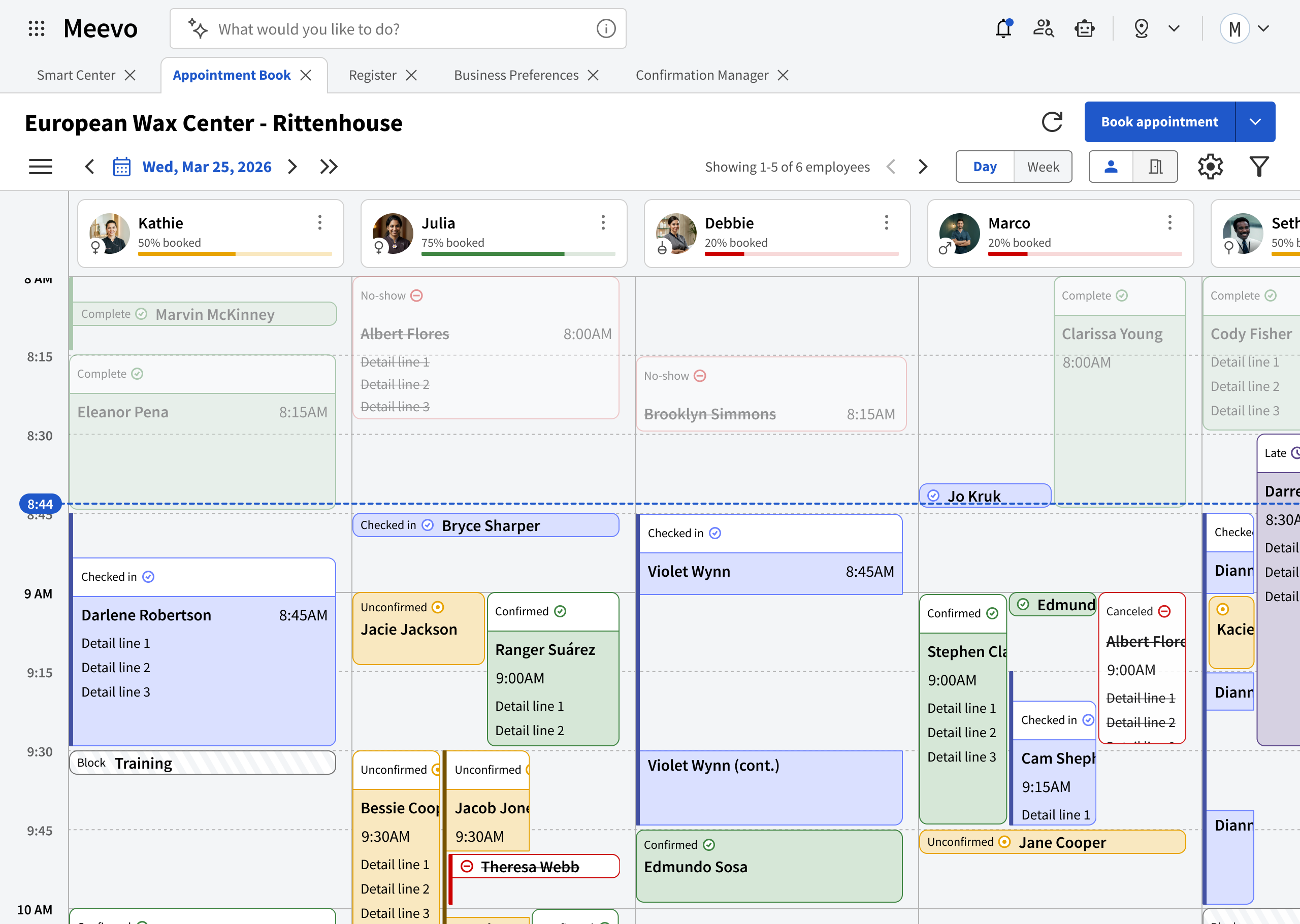Switch to Week view
Viewport: 1300px width, 924px height.
pyautogui.click(x=1043, y=167)
